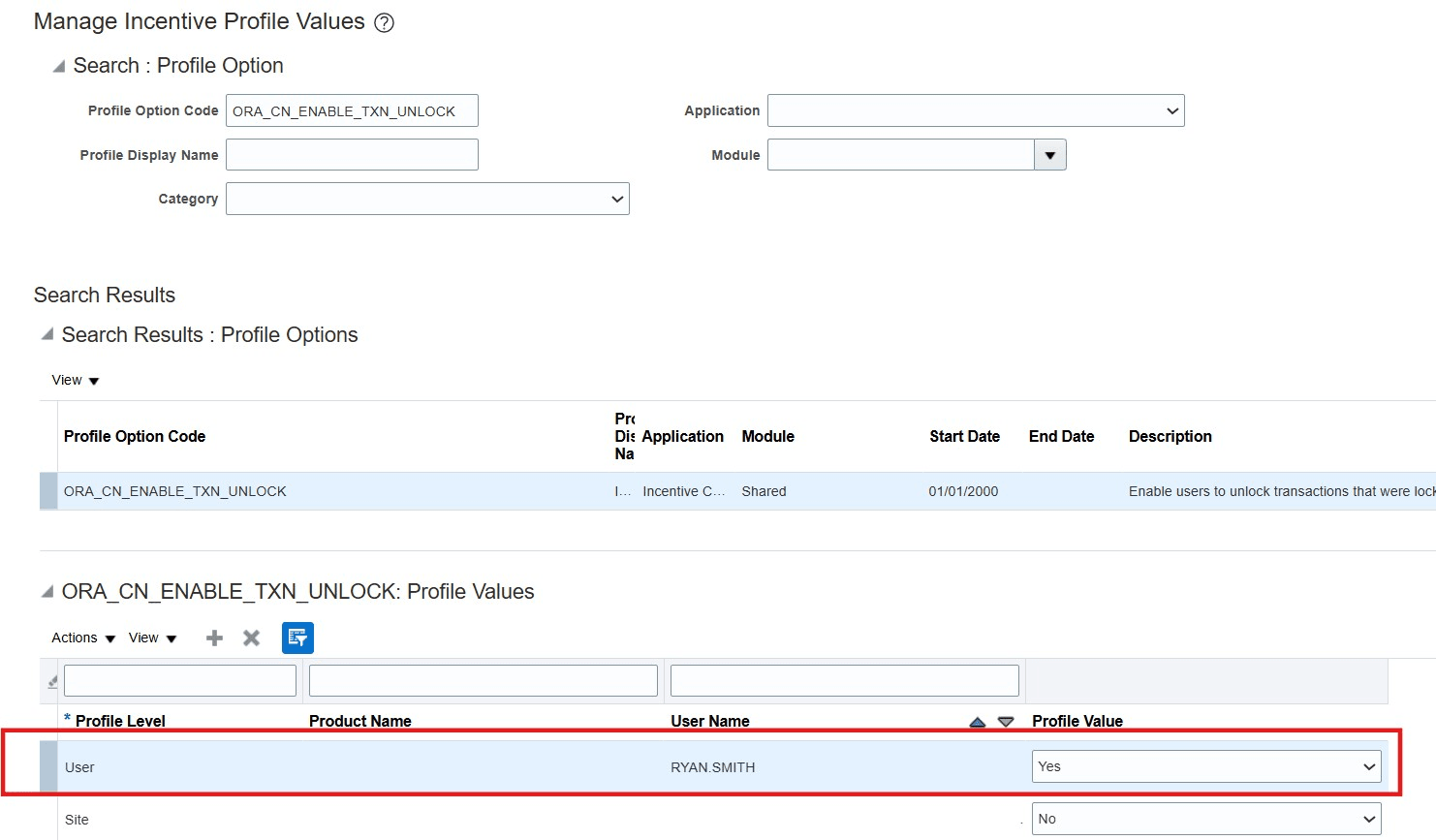
Task: Open help for Manage Incentive Profile Values
Action: tap(385, 23)
